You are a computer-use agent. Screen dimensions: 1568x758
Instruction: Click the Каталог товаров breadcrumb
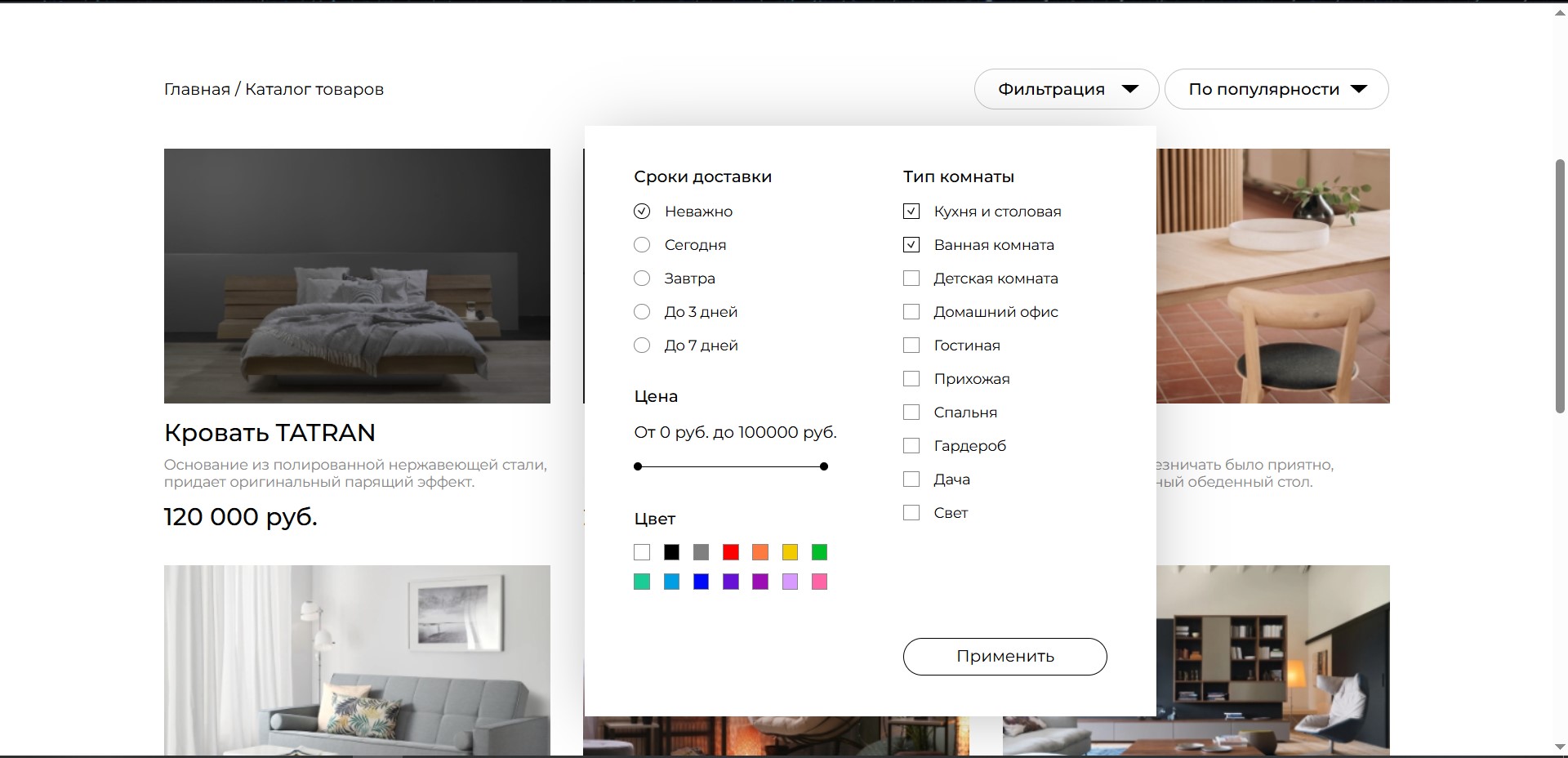pos(314,89)
